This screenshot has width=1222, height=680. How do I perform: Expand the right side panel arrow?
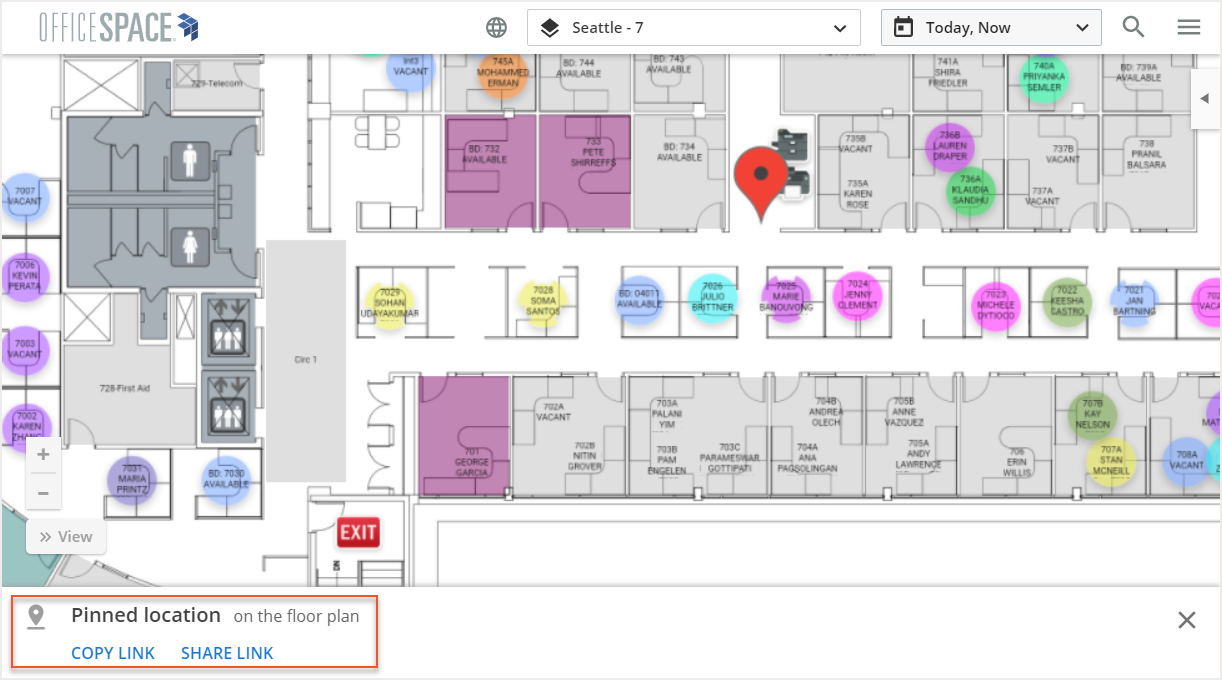1204,98
